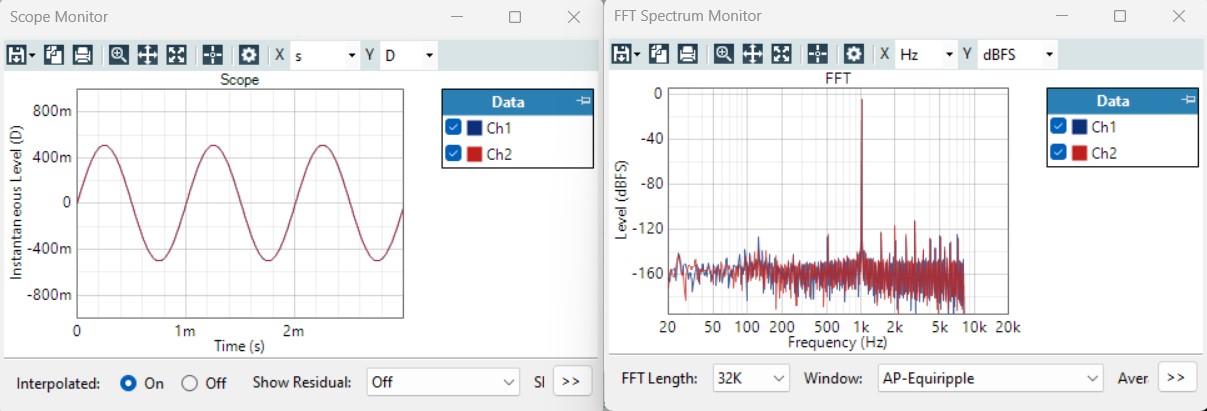Screen dimensions: 1207x411
Task: Select the pan arrows tool in Scope Monitor
Action: click(x=148, y=55)
